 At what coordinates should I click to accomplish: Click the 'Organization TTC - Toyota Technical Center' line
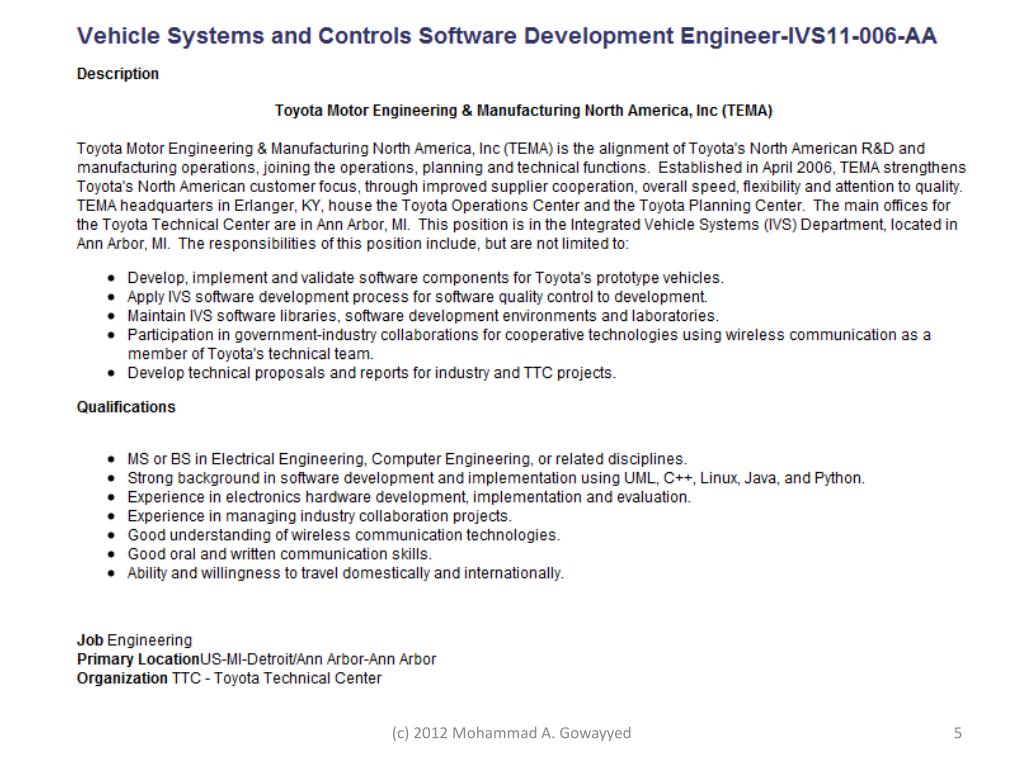tap(229, 678)
